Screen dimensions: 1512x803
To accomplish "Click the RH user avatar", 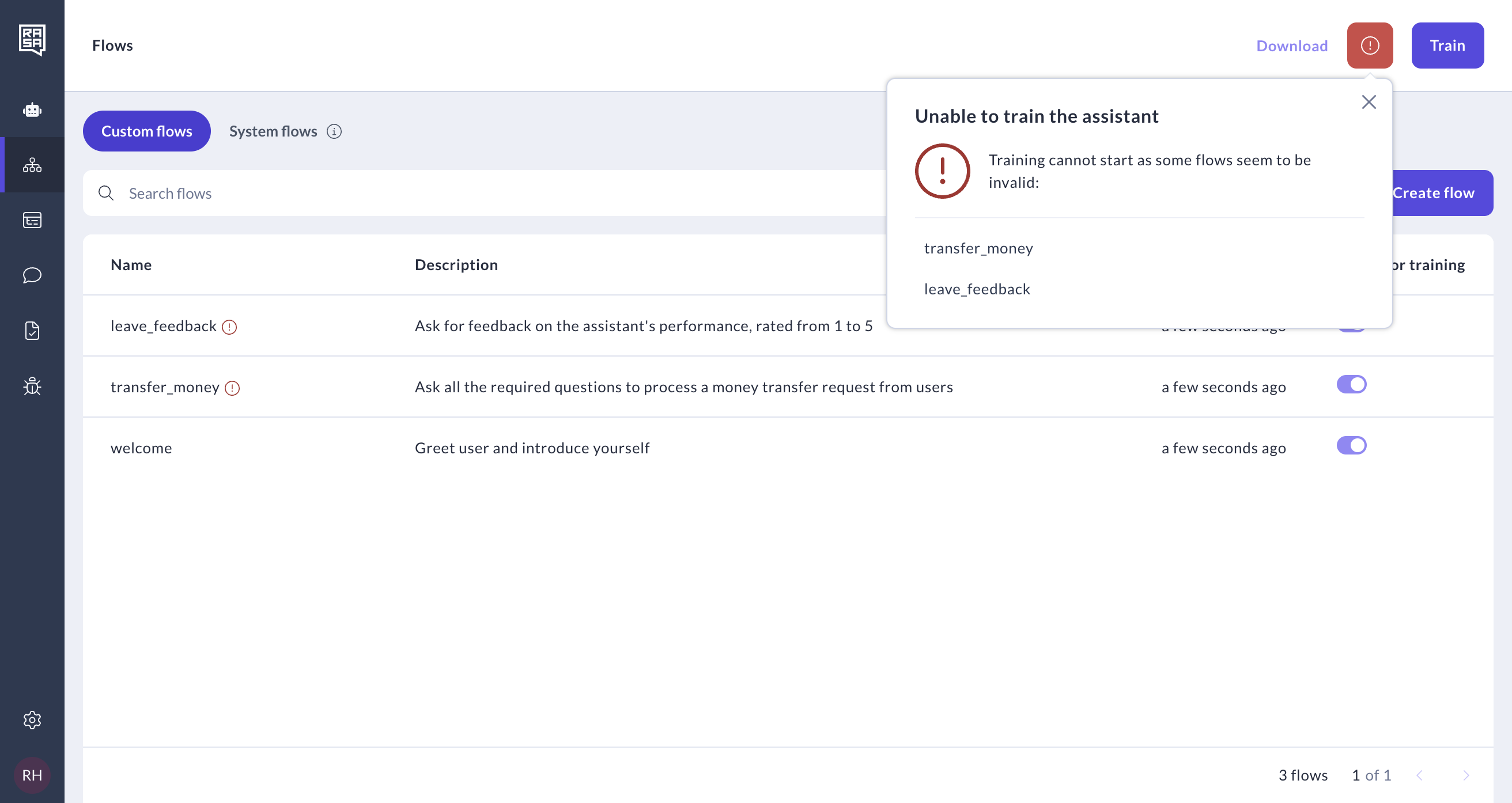I will coord(32,775).
